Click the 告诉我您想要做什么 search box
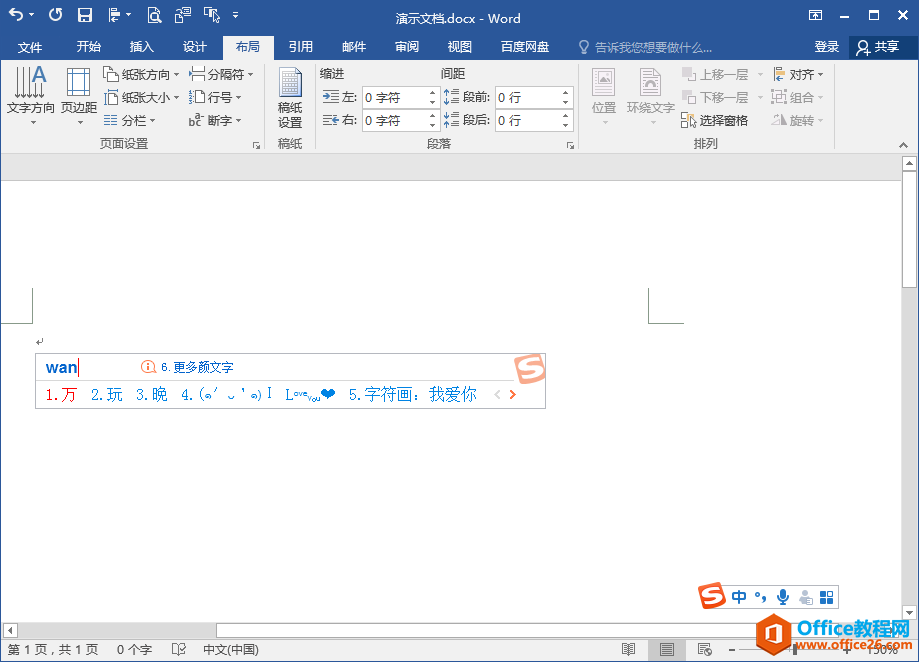919x662 pixels. click(x=645, y=47)
